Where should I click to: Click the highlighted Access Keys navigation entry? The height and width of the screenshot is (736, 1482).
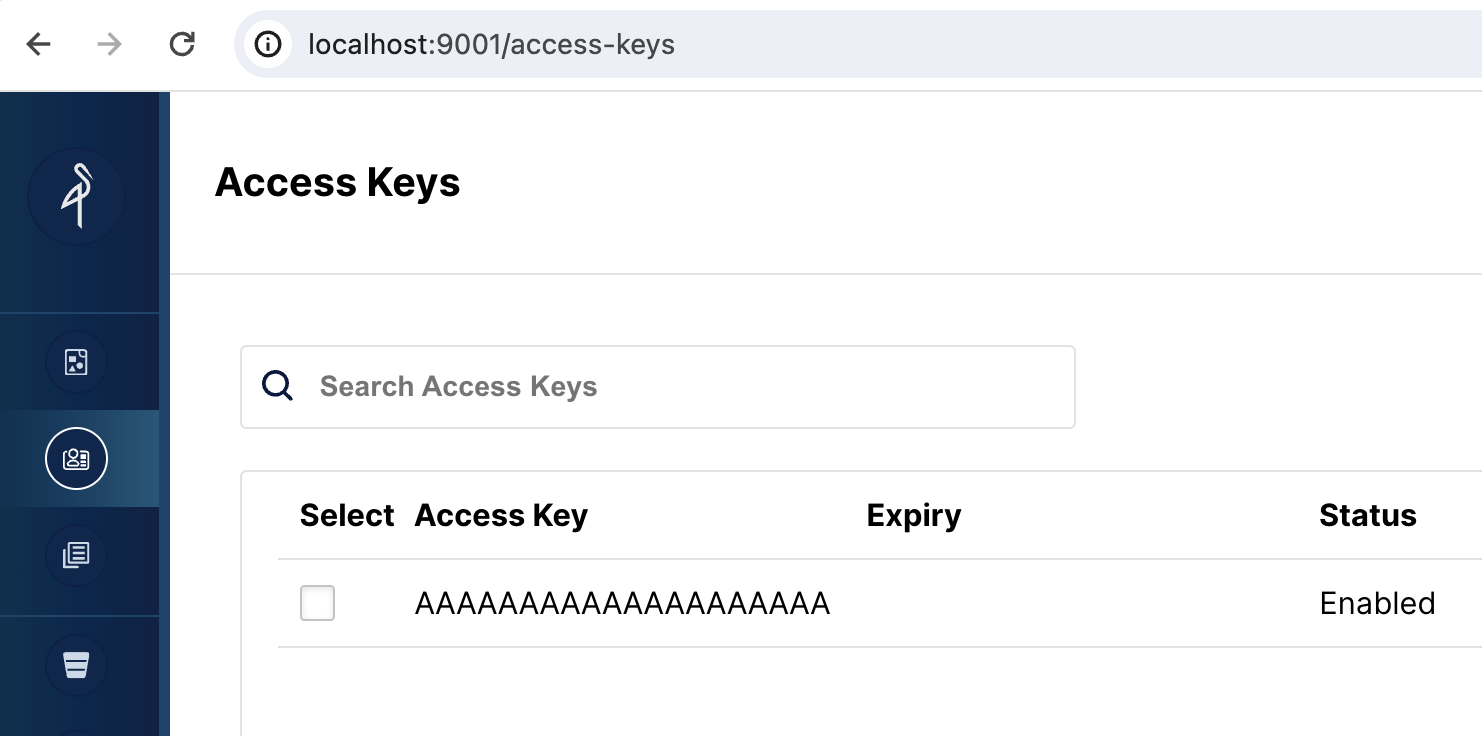pyautogui.click(x=77, y=458)
